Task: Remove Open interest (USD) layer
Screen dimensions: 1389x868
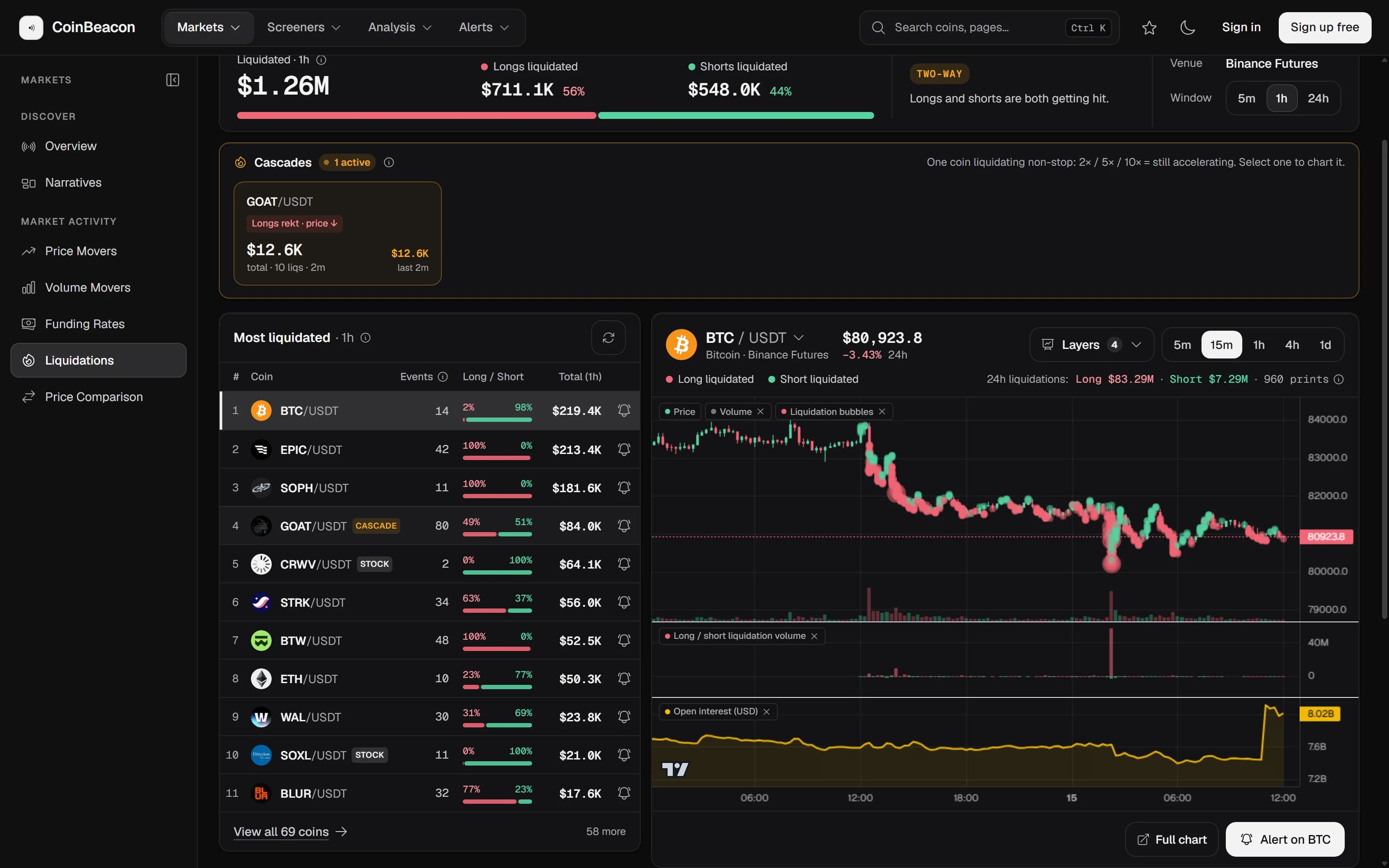Action: [766, 711]
